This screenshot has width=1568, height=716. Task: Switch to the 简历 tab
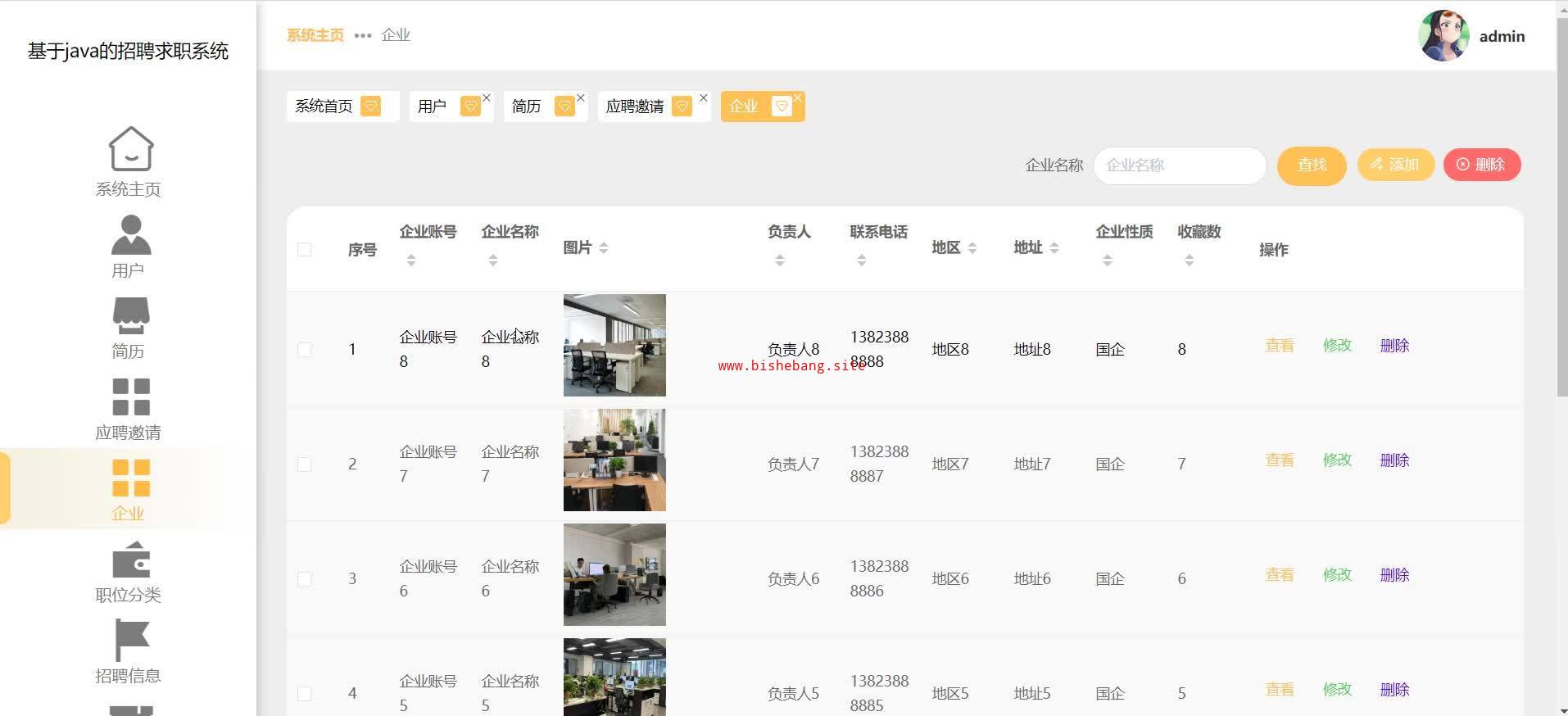[527, 106]
